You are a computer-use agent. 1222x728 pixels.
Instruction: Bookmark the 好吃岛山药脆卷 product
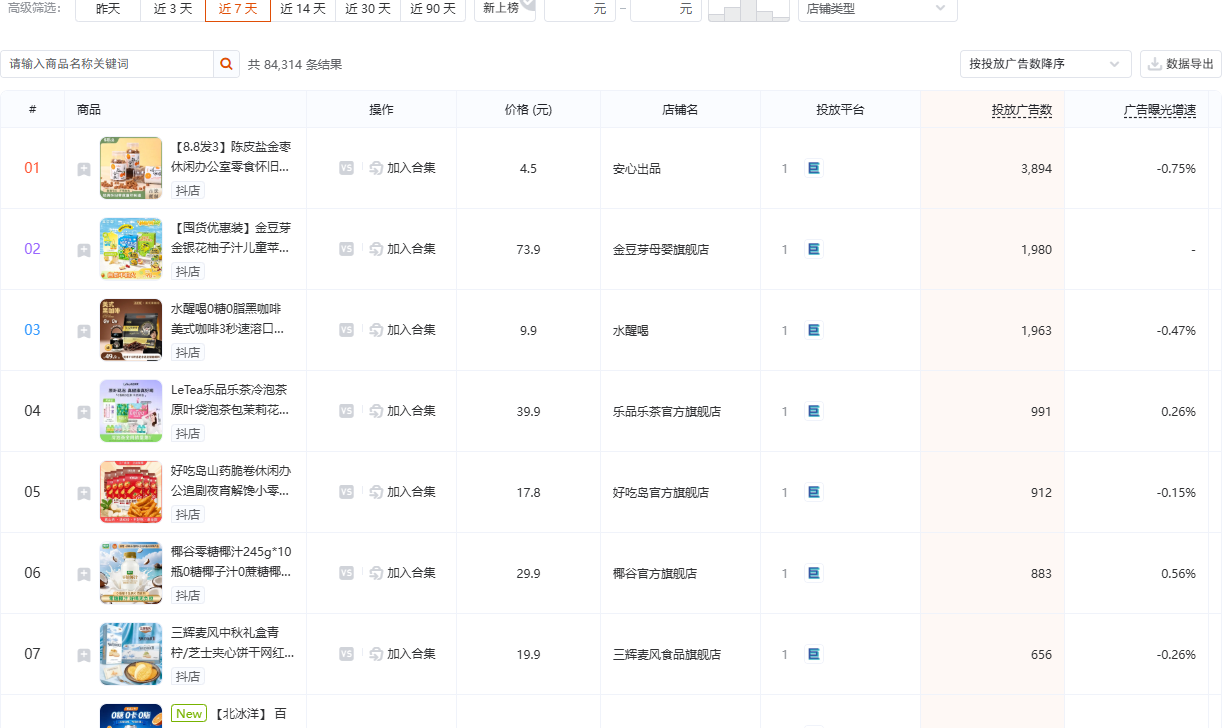tap(84, 494)
